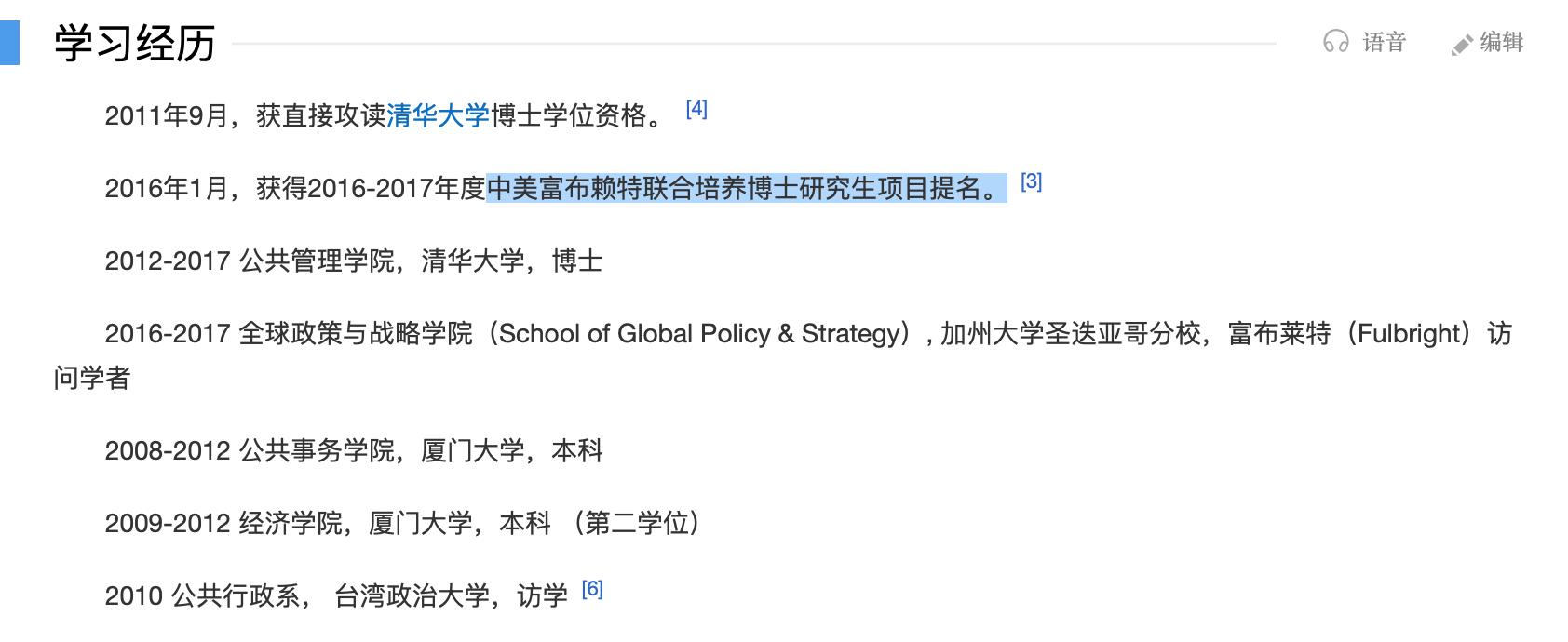Click the 2009-2012 经济学院 line
The height and width of the screenshot is (642, 1568).
click(x=400, y=524)
